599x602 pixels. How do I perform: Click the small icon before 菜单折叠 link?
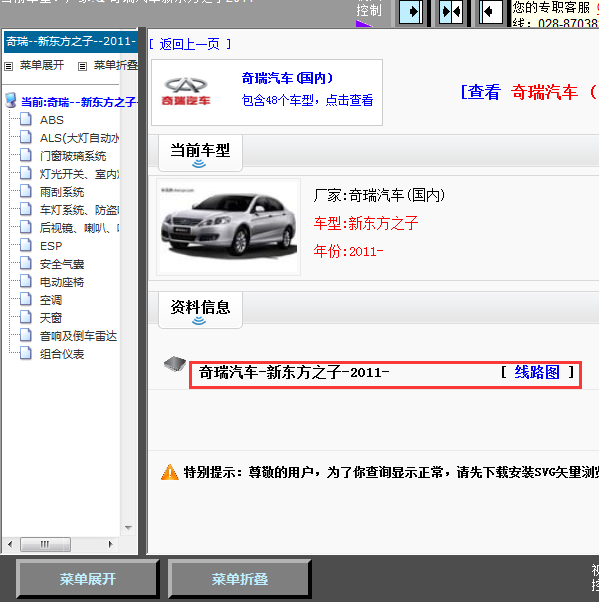82,66
